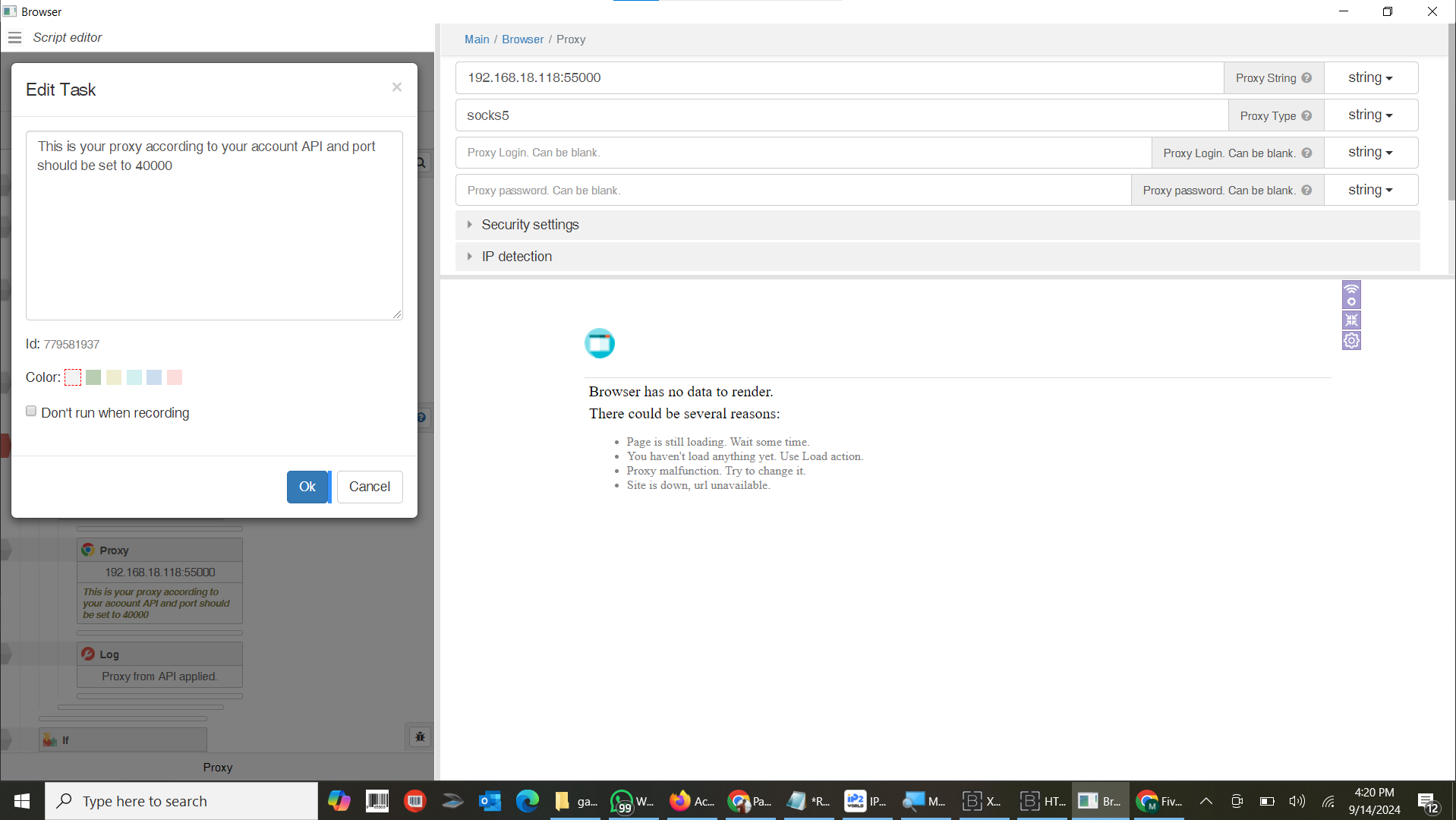Screen dimensions: 1456x820
Task: Click the search icon in the script editor panel
Action: tap(420, 162)
